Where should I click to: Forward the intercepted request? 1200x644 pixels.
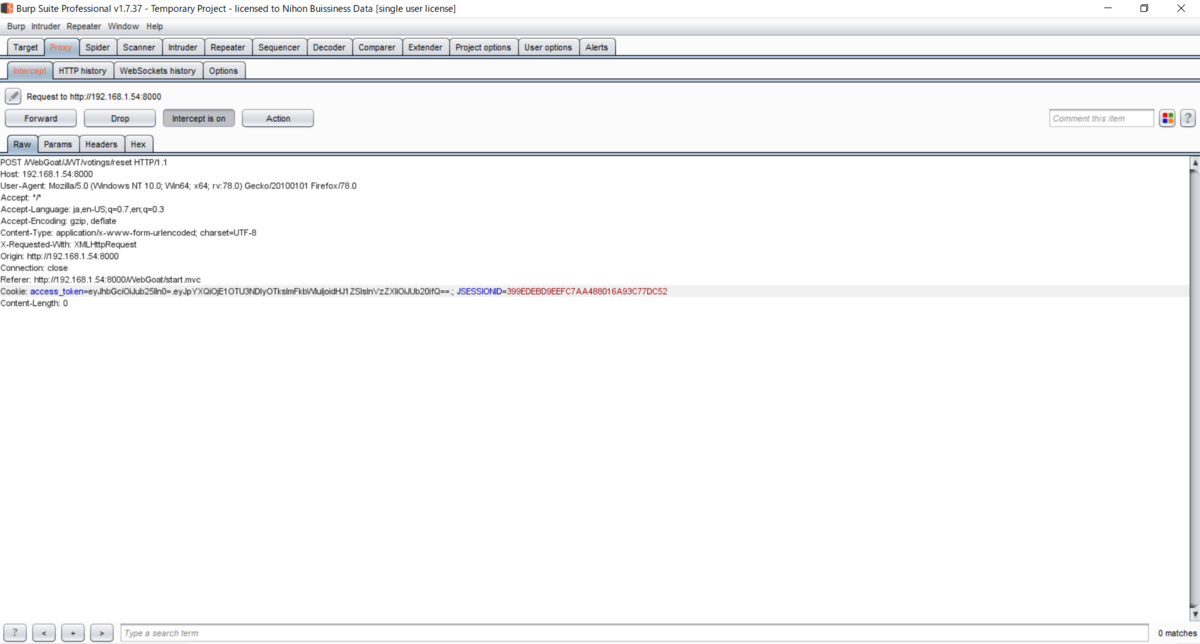41,118
